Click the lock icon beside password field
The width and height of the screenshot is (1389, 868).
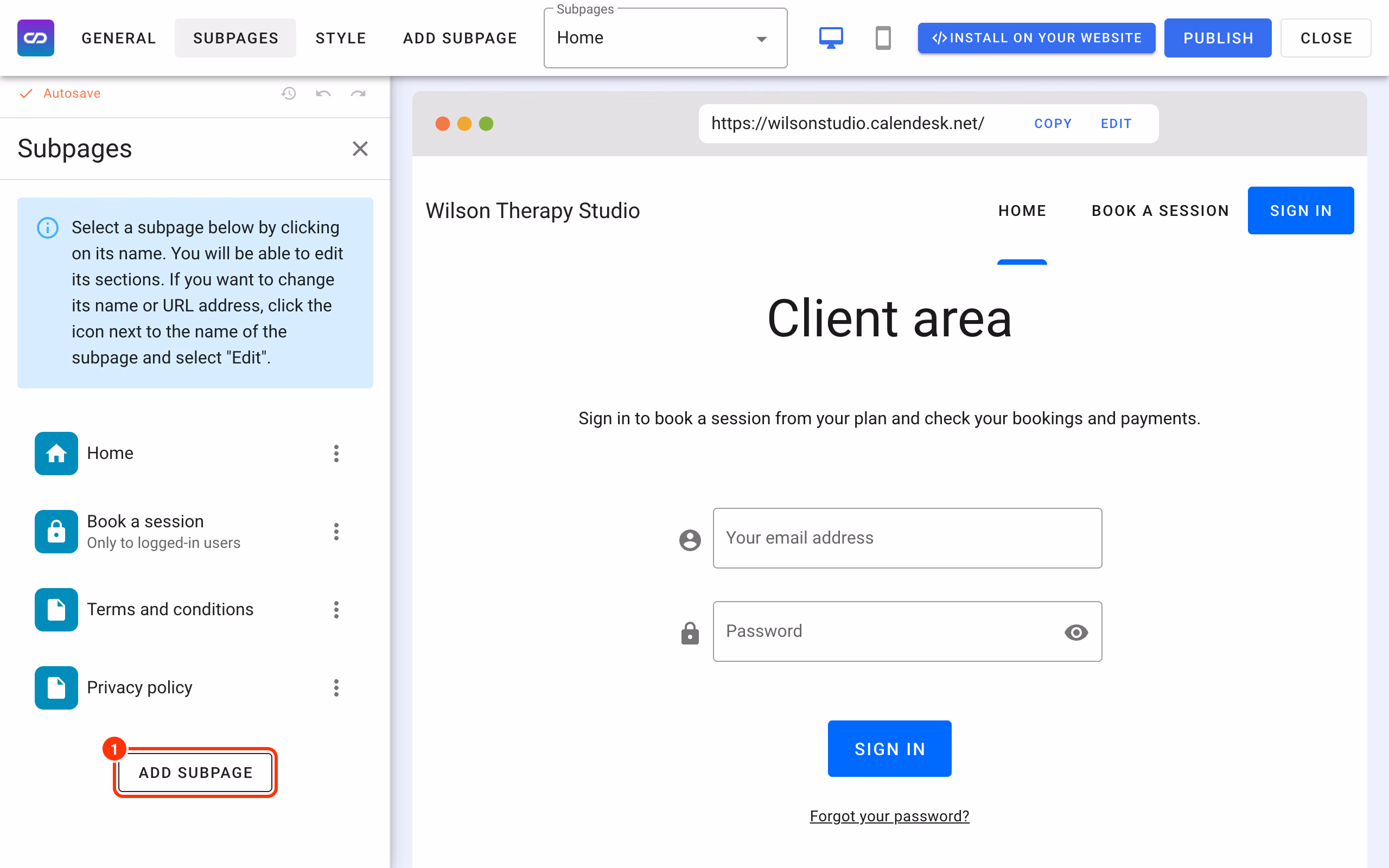tap(690, 633)
